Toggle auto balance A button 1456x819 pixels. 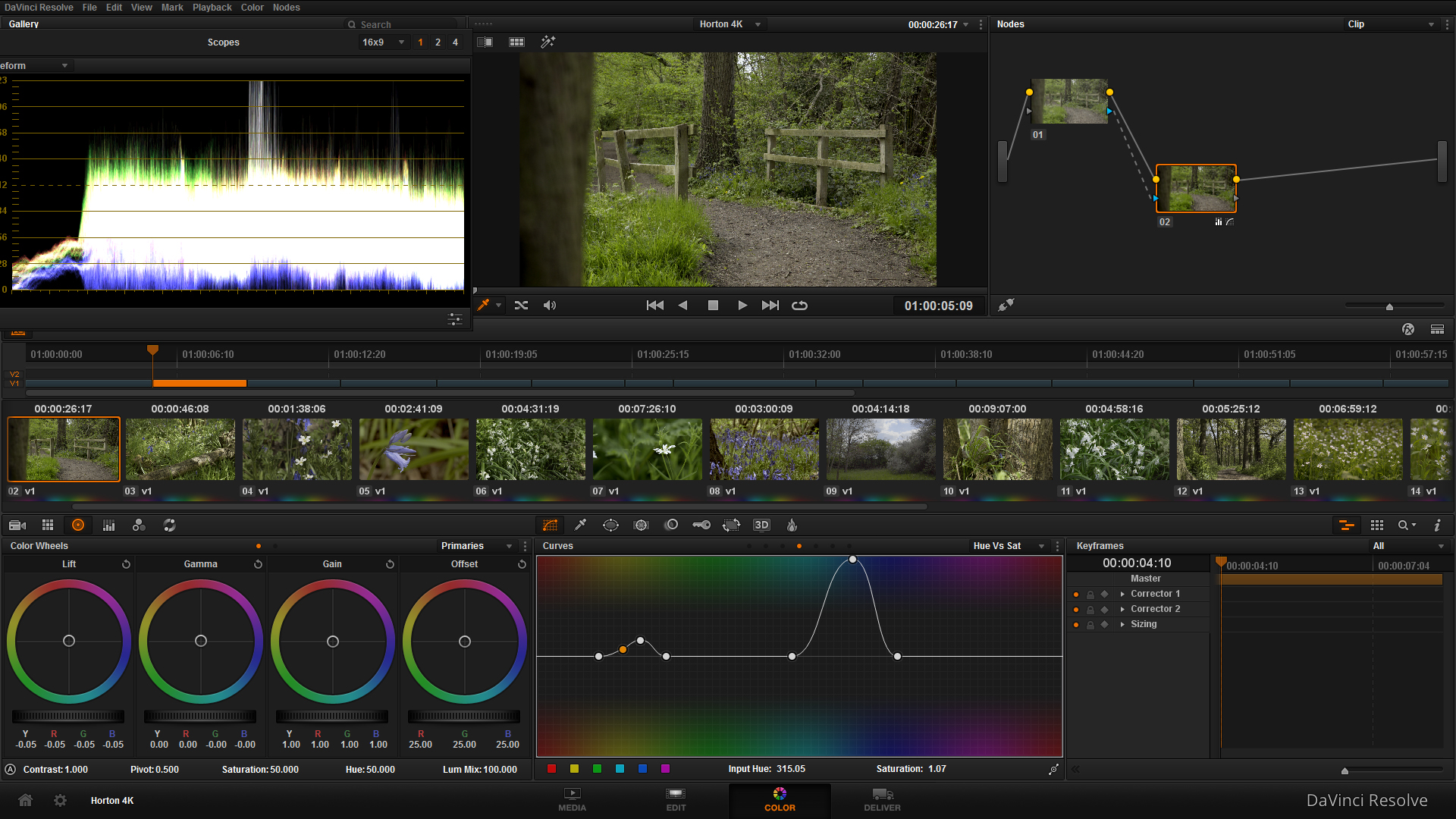pyautogui.click(x=11, y=769)
